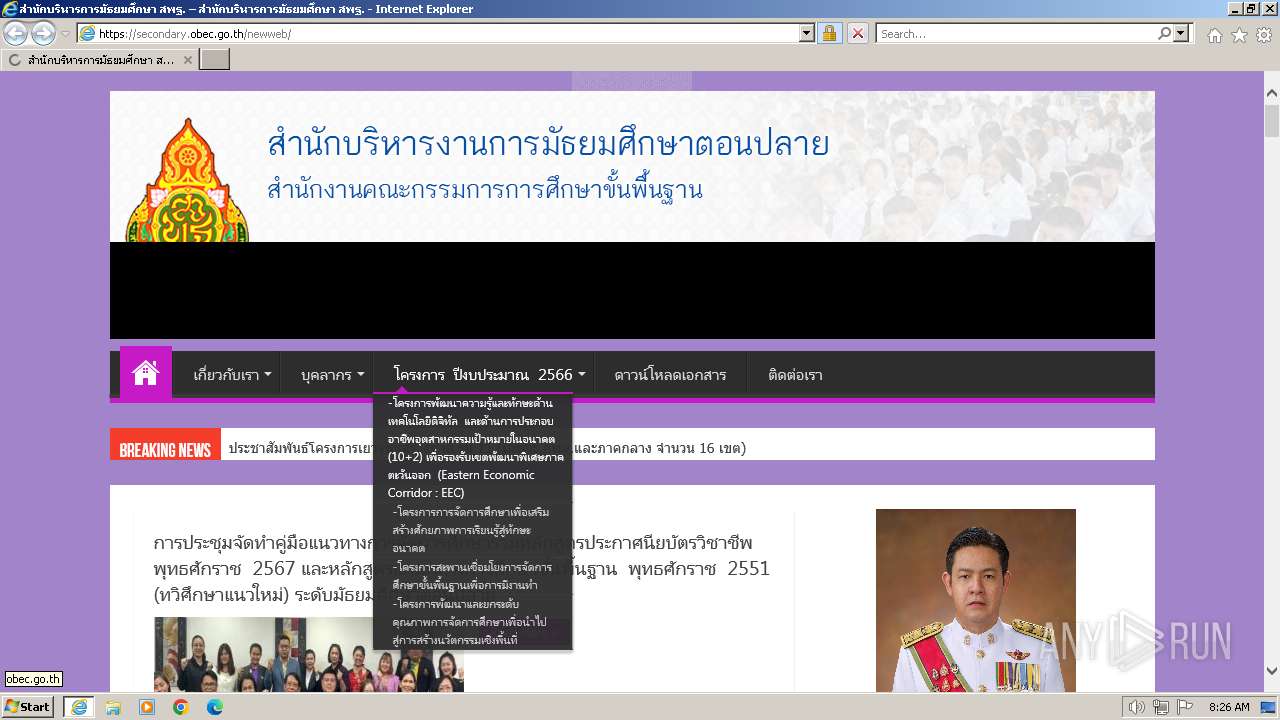The height and width of the screenshot is (720, 1280).
Task: Expand the บุคลากร menu
Action: 333,375
